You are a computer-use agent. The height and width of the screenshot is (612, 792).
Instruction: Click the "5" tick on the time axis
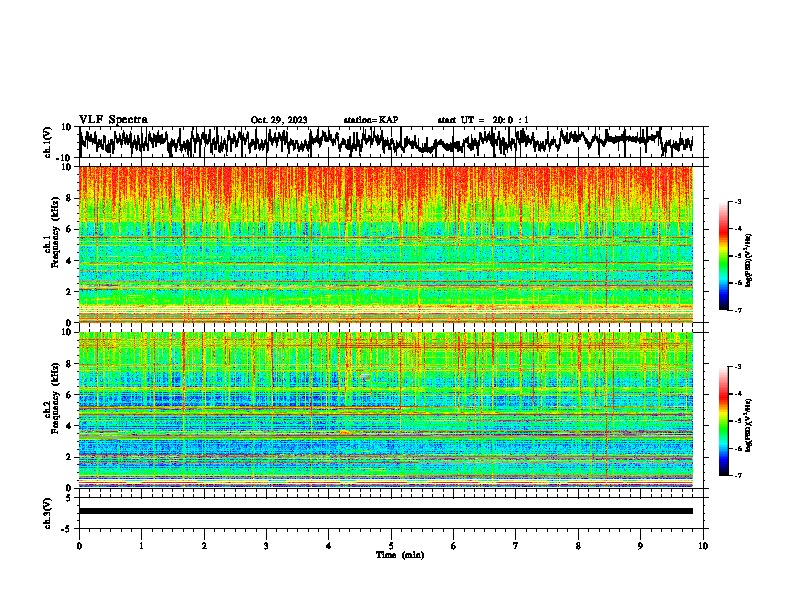[x=391, y=546]
